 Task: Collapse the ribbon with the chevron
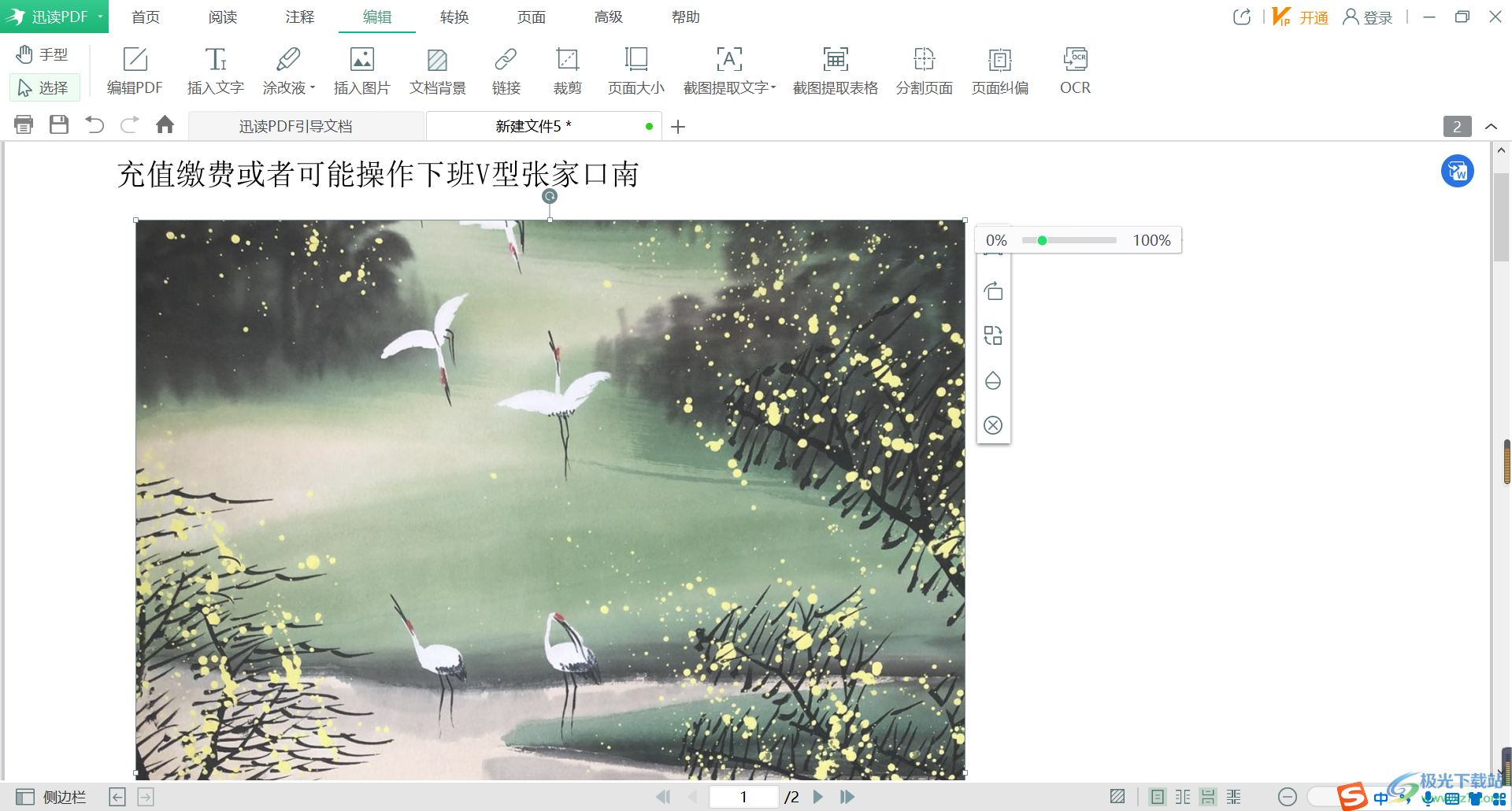[x=1491, y=127]
